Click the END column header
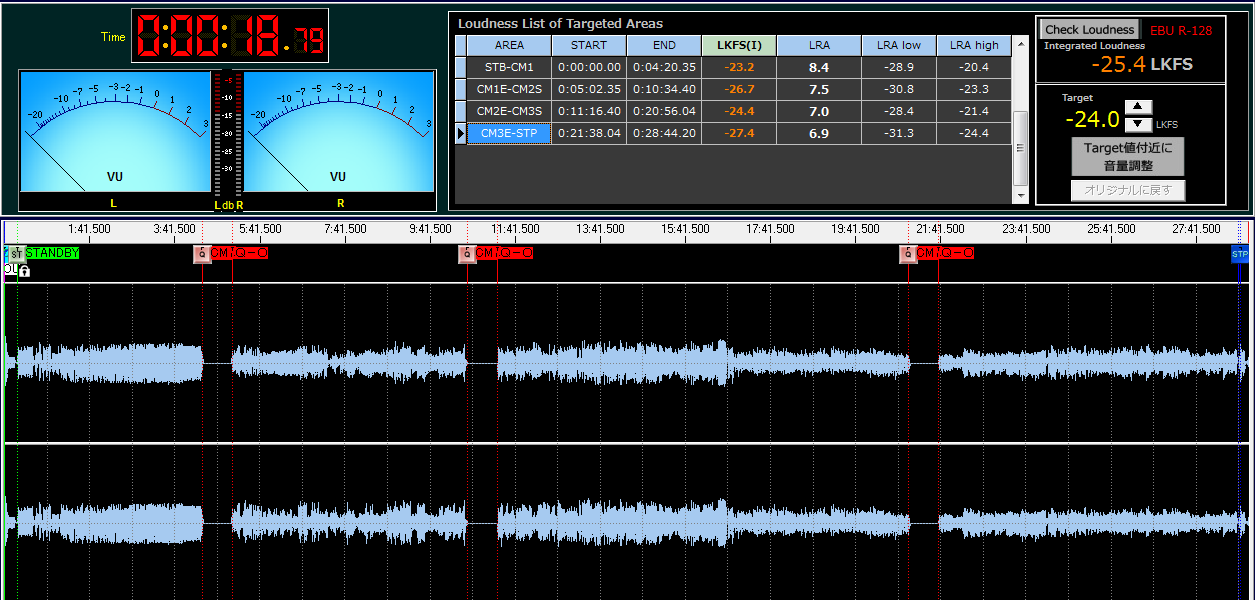Image resolution: width=1255 pixels, height=600 pixels. (664, 45)
